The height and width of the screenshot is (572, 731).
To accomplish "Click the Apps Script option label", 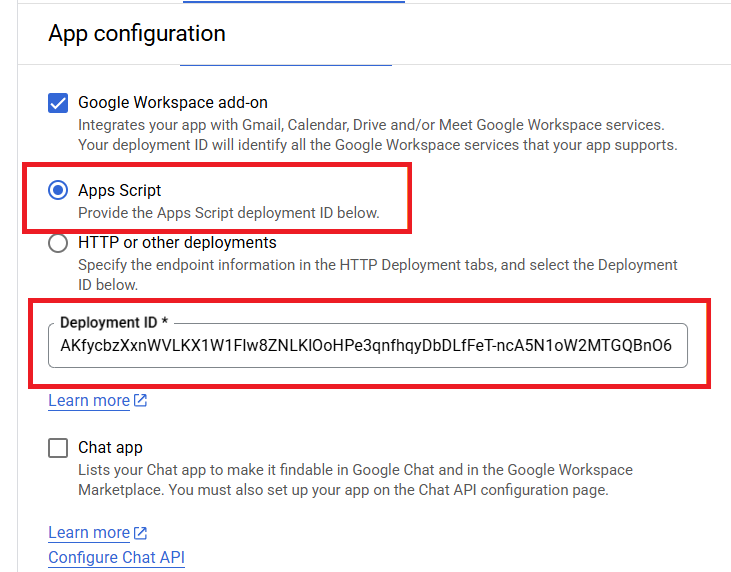I will [x=119, y=190].
